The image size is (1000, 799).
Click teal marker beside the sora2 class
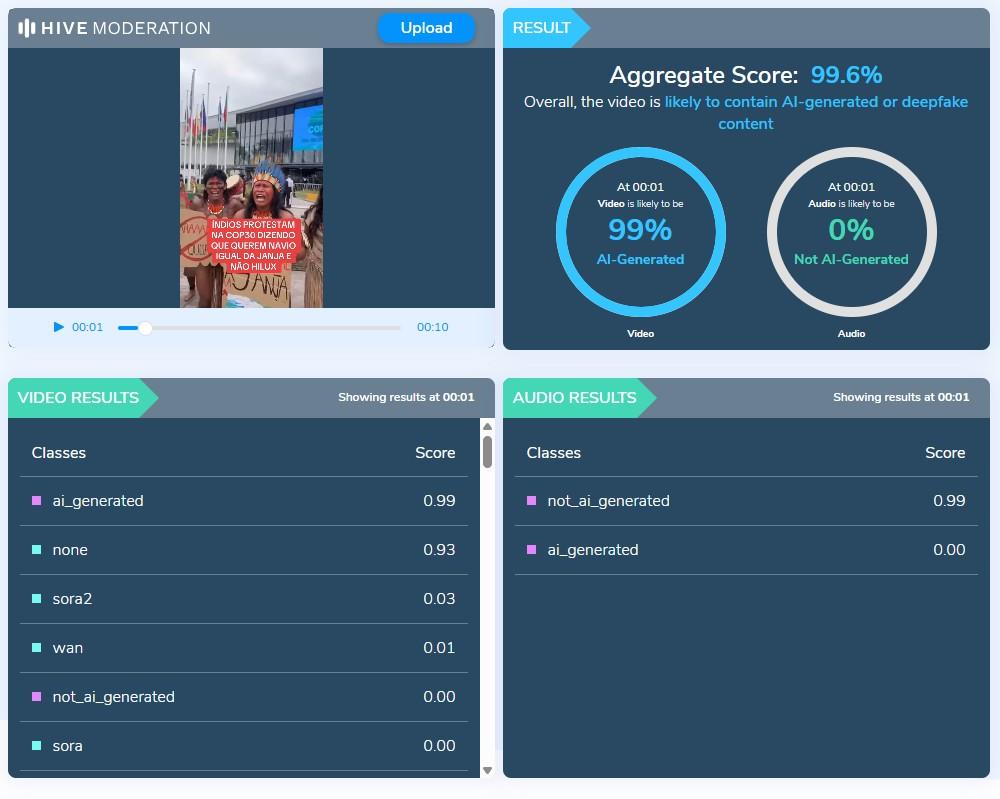coord(37,599)
